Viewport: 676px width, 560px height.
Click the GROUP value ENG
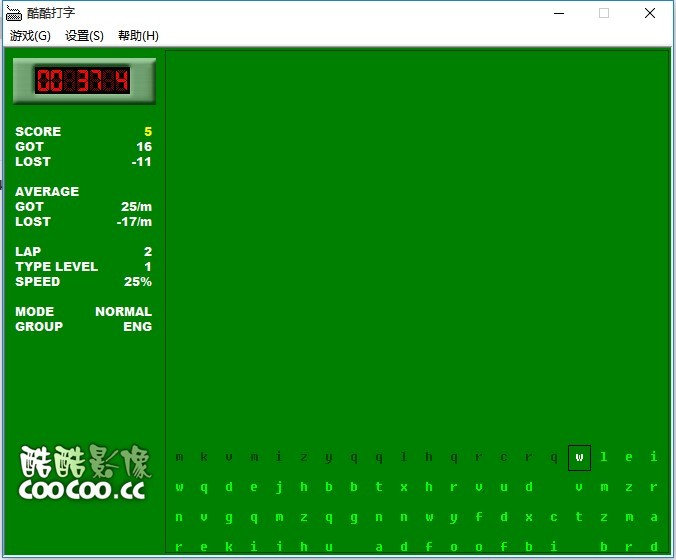tap(137, 327)
